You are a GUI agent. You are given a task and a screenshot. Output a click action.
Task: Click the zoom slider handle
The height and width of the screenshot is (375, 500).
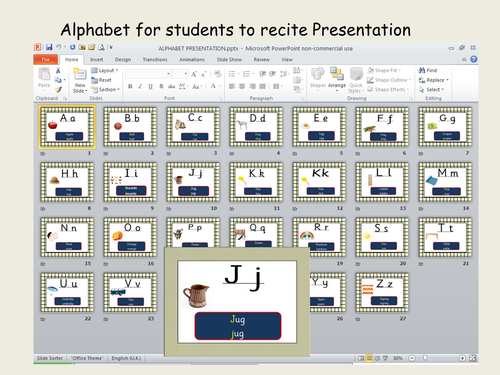[425, 358]
